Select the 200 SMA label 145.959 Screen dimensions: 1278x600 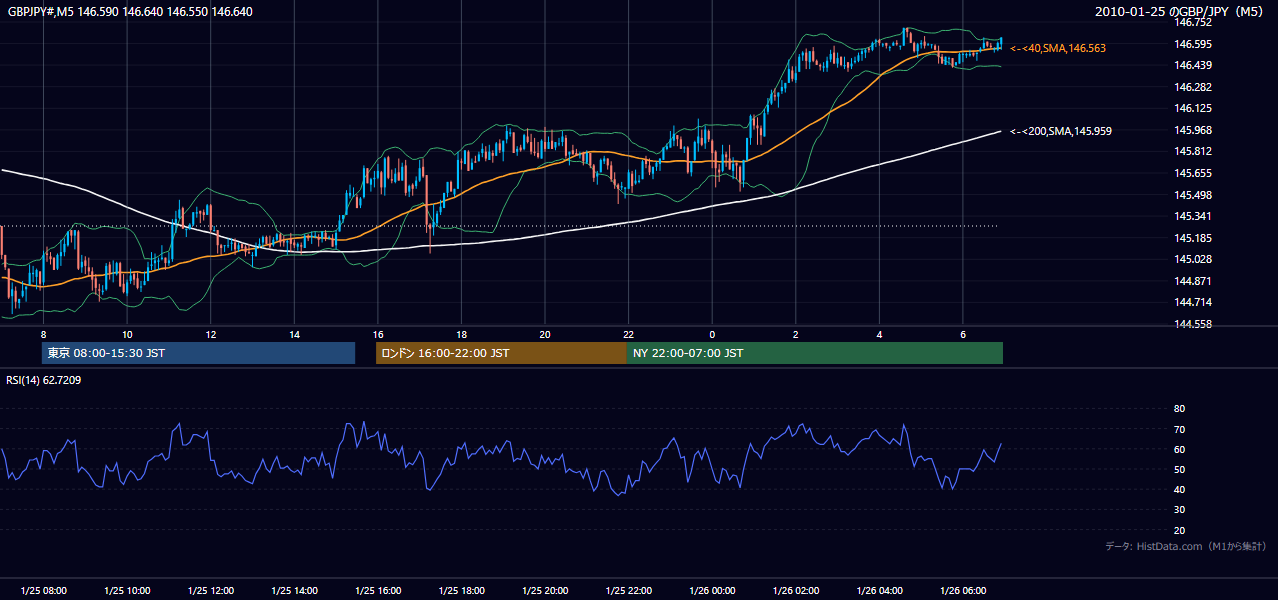[x=1061, y=131]
